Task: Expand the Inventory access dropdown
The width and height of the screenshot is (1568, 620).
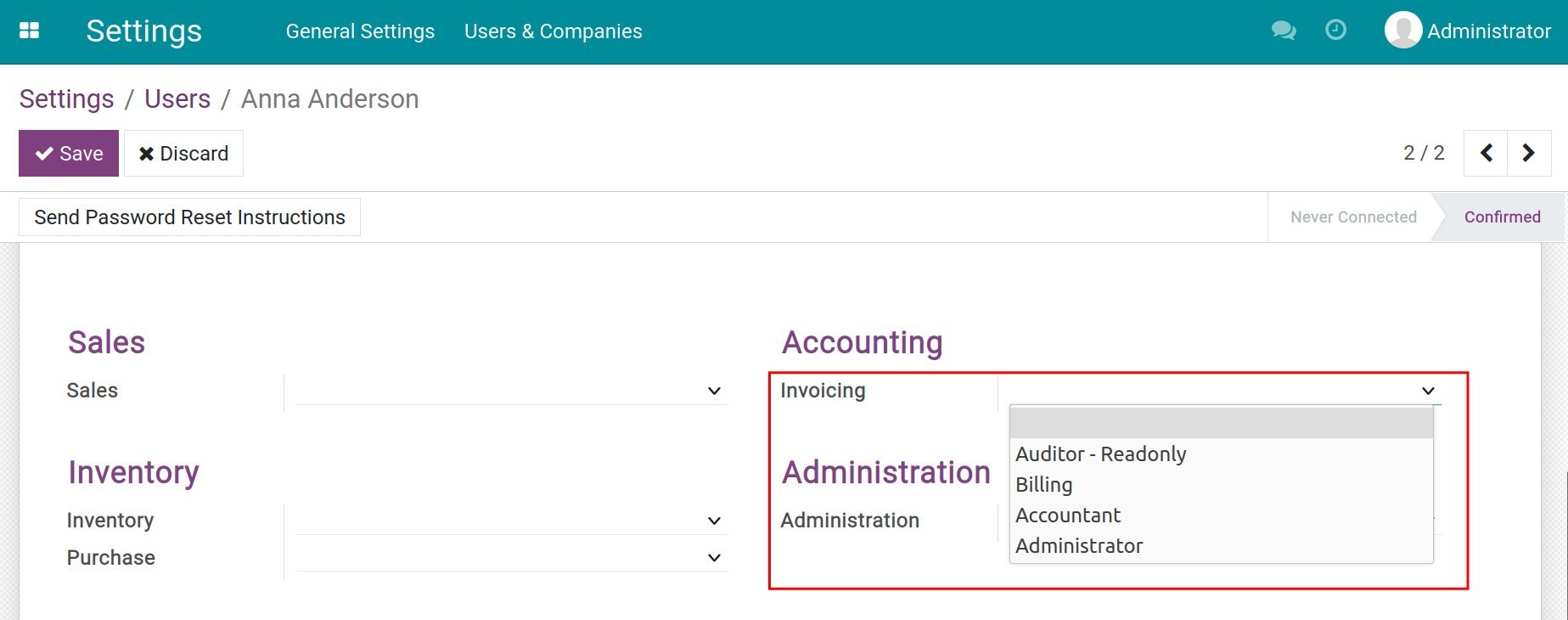Action: 511,521
